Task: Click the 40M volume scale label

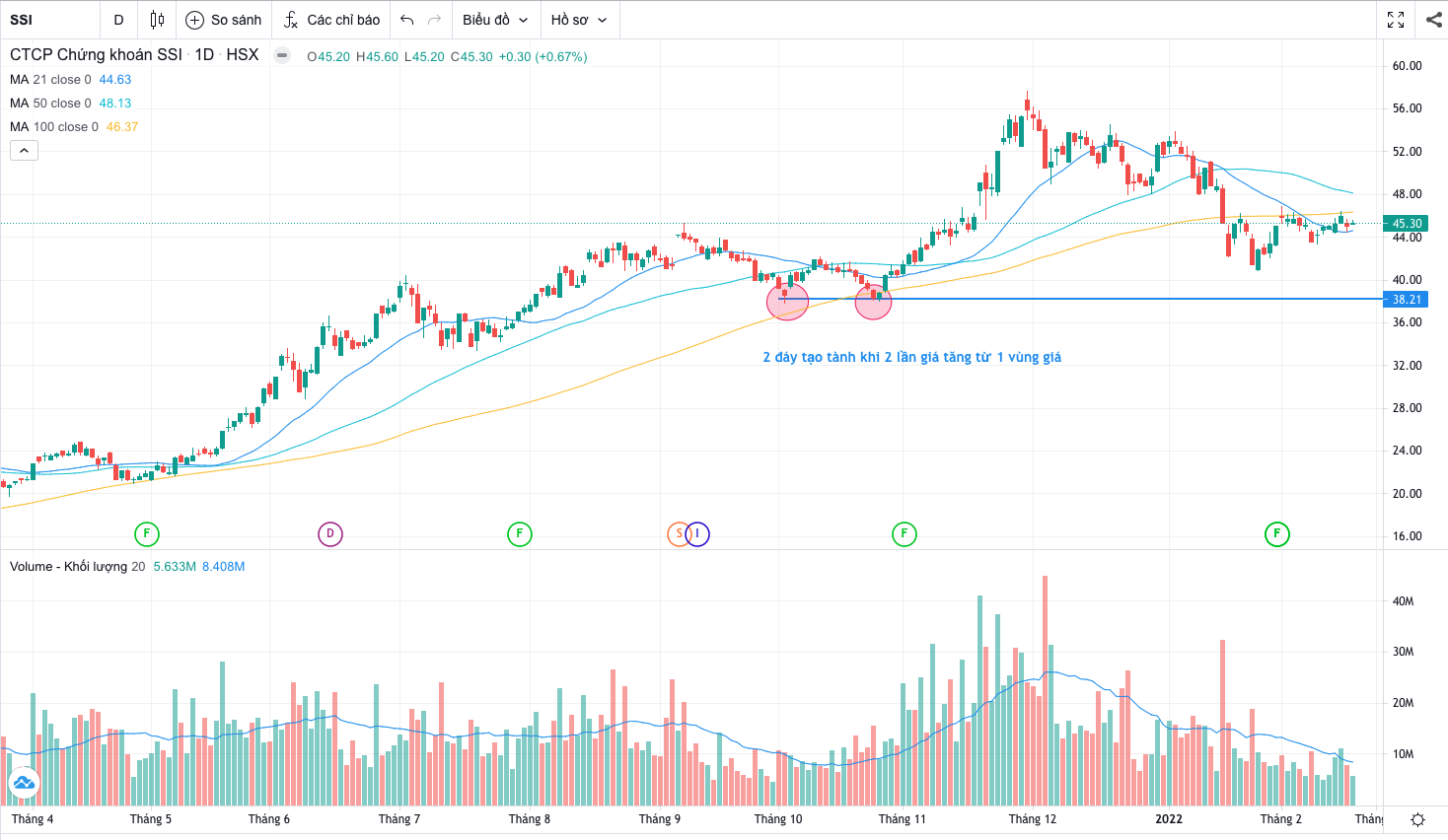Action: pyautogui.click(x=1403, y=601)
